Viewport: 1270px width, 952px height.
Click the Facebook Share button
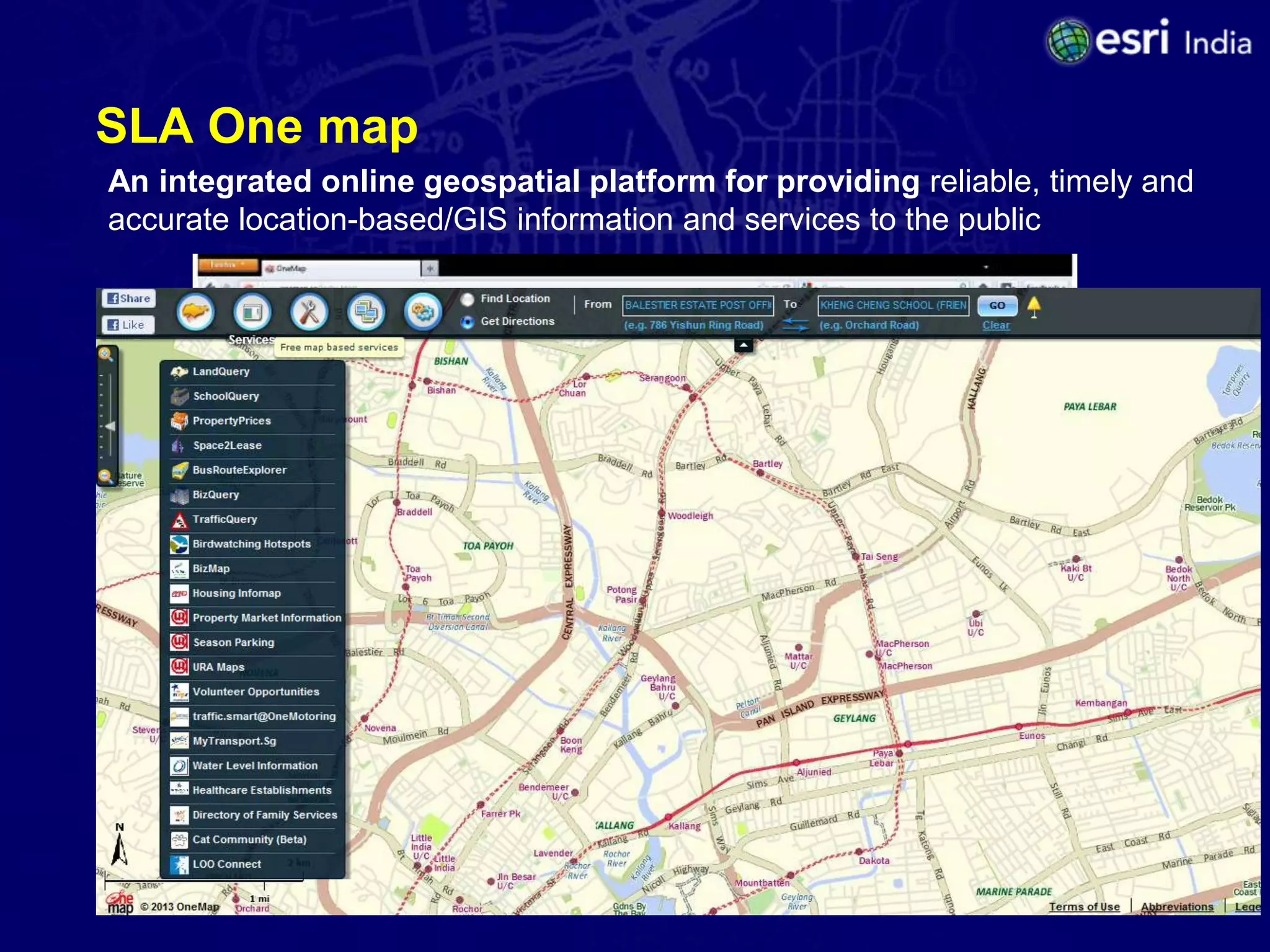point(129,299)
